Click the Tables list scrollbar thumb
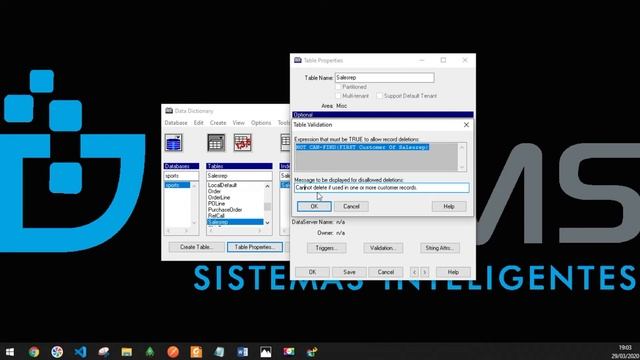Screen dimensions: 640x360 pyautogui.click(x=267, y=207)
